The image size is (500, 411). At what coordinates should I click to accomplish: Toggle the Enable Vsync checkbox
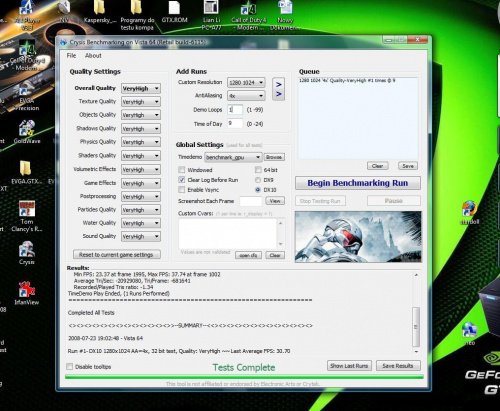tap(182, 190)
